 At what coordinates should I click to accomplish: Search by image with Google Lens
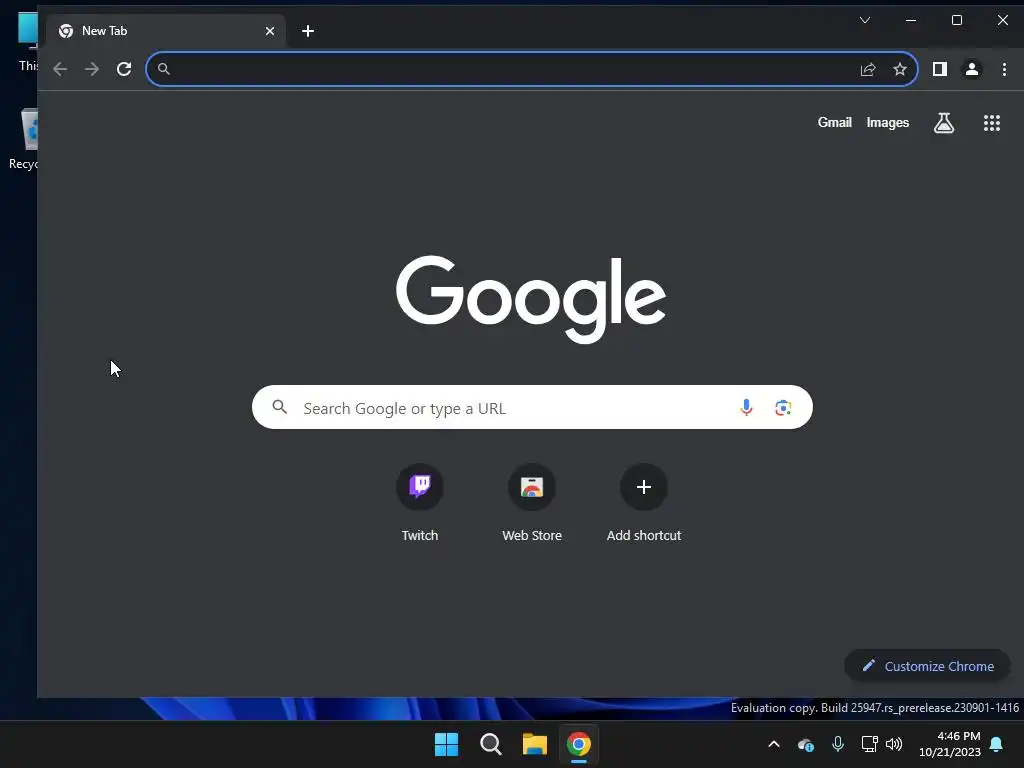click(x=783, y=408)
